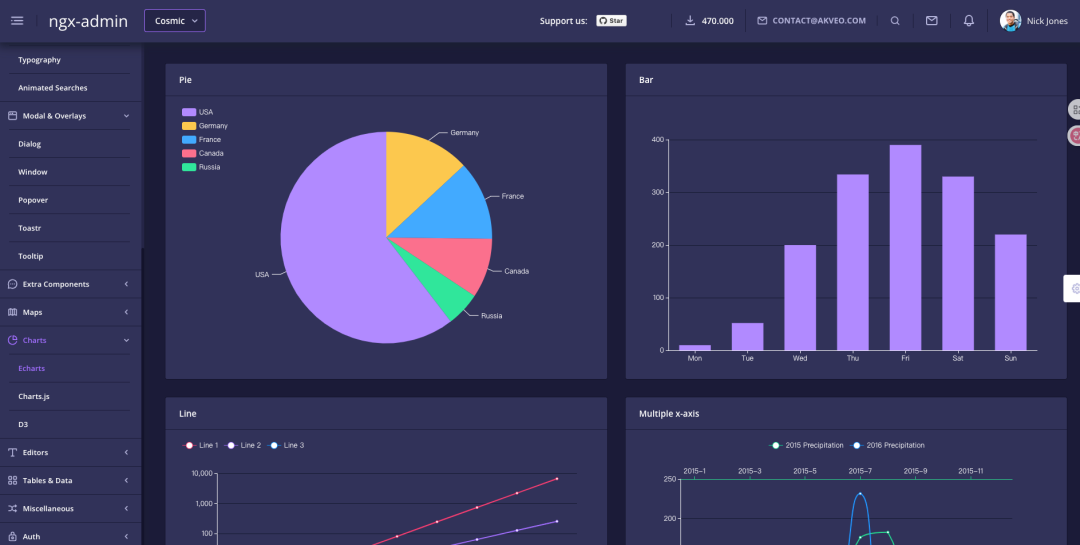Click the Auth lock icon
Screen dimensions: 1080x545
12,536
